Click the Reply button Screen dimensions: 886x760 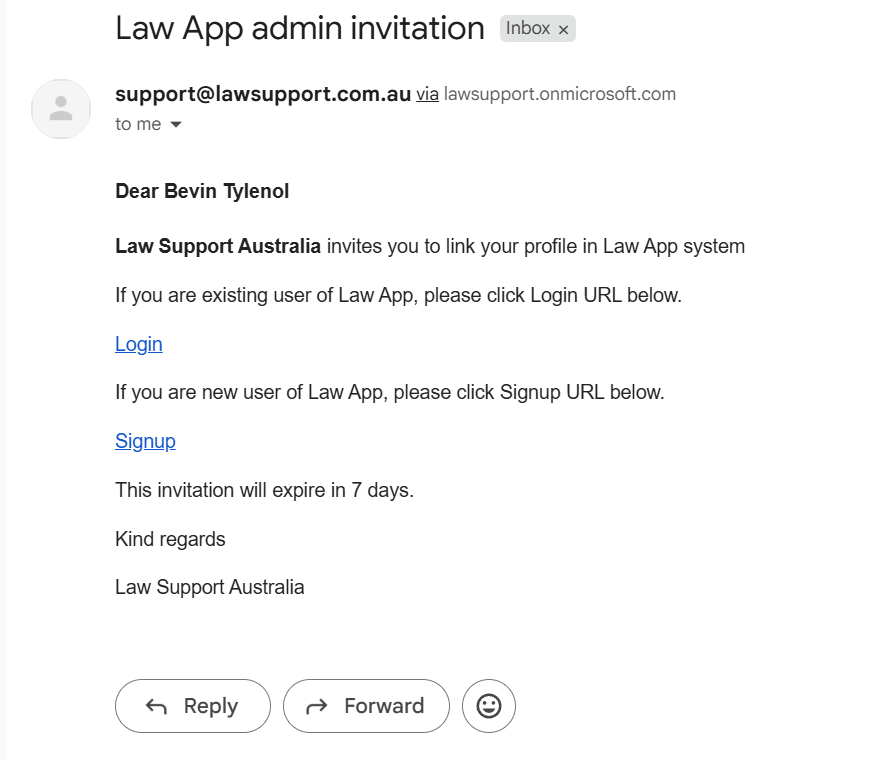point(193,706)
